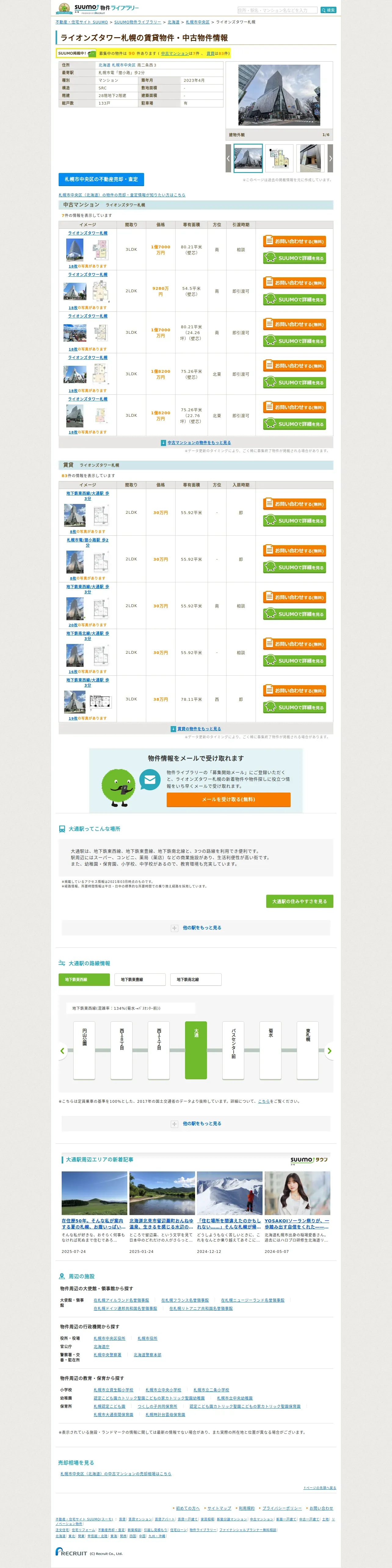Select the highlighted 大通 station box
The image size is (392, 1568).
coord(196,1050)
